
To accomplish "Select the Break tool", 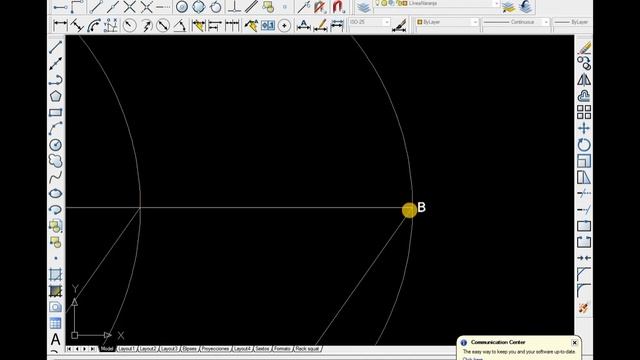I will point(584,242).
